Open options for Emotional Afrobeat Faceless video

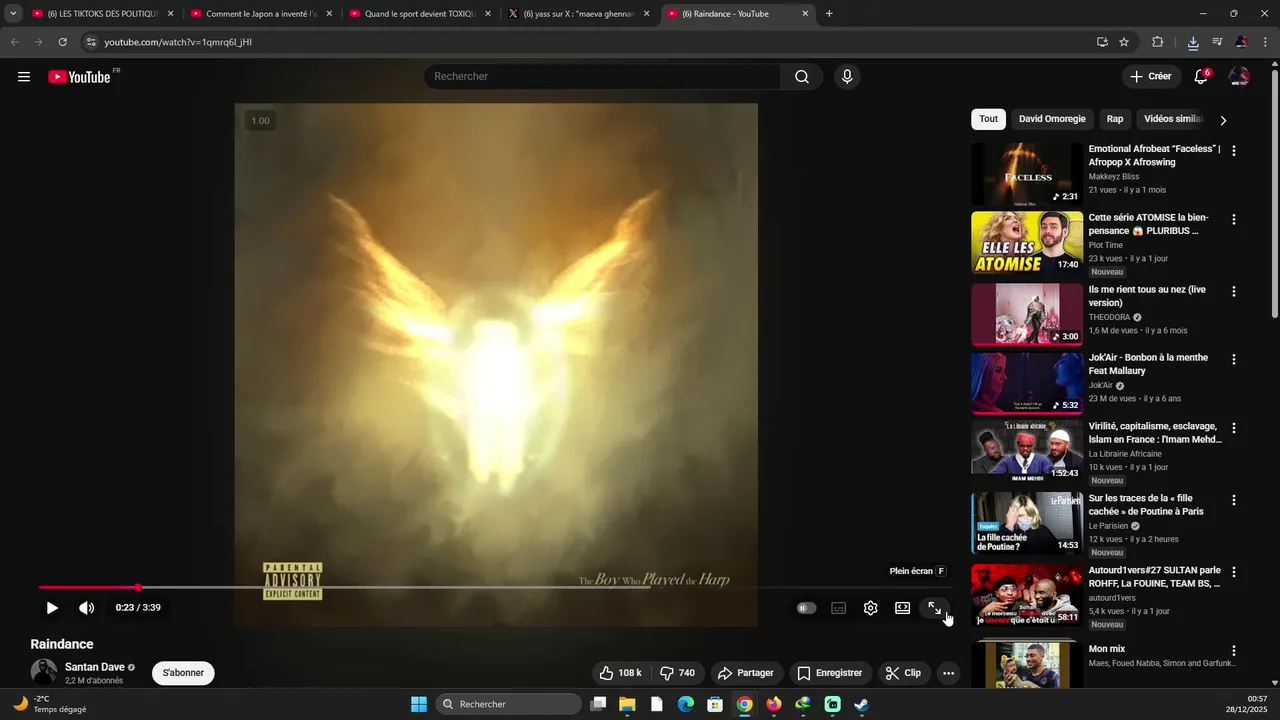tap(1234, 151)
